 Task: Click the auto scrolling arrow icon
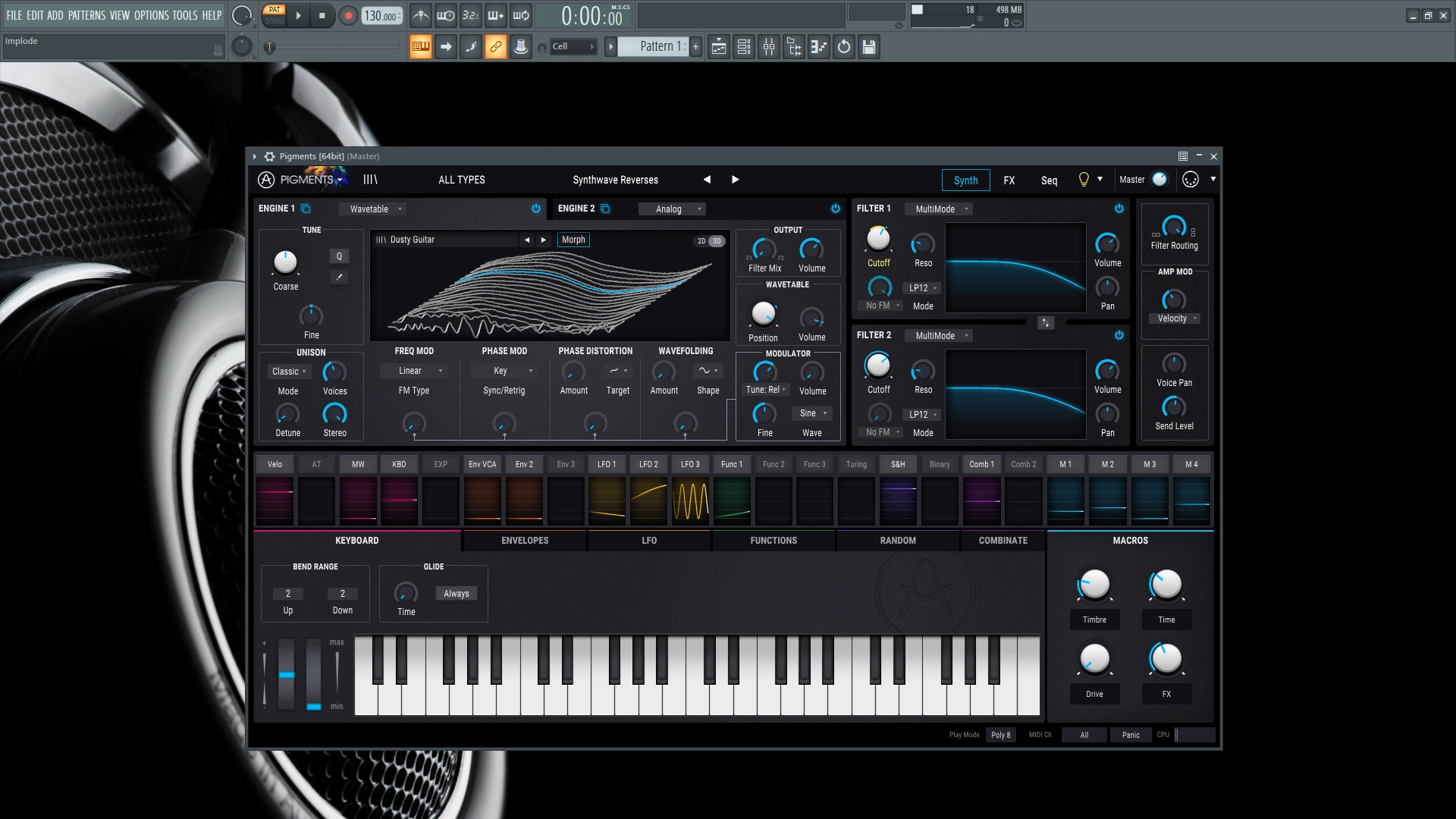pos(446,47)
